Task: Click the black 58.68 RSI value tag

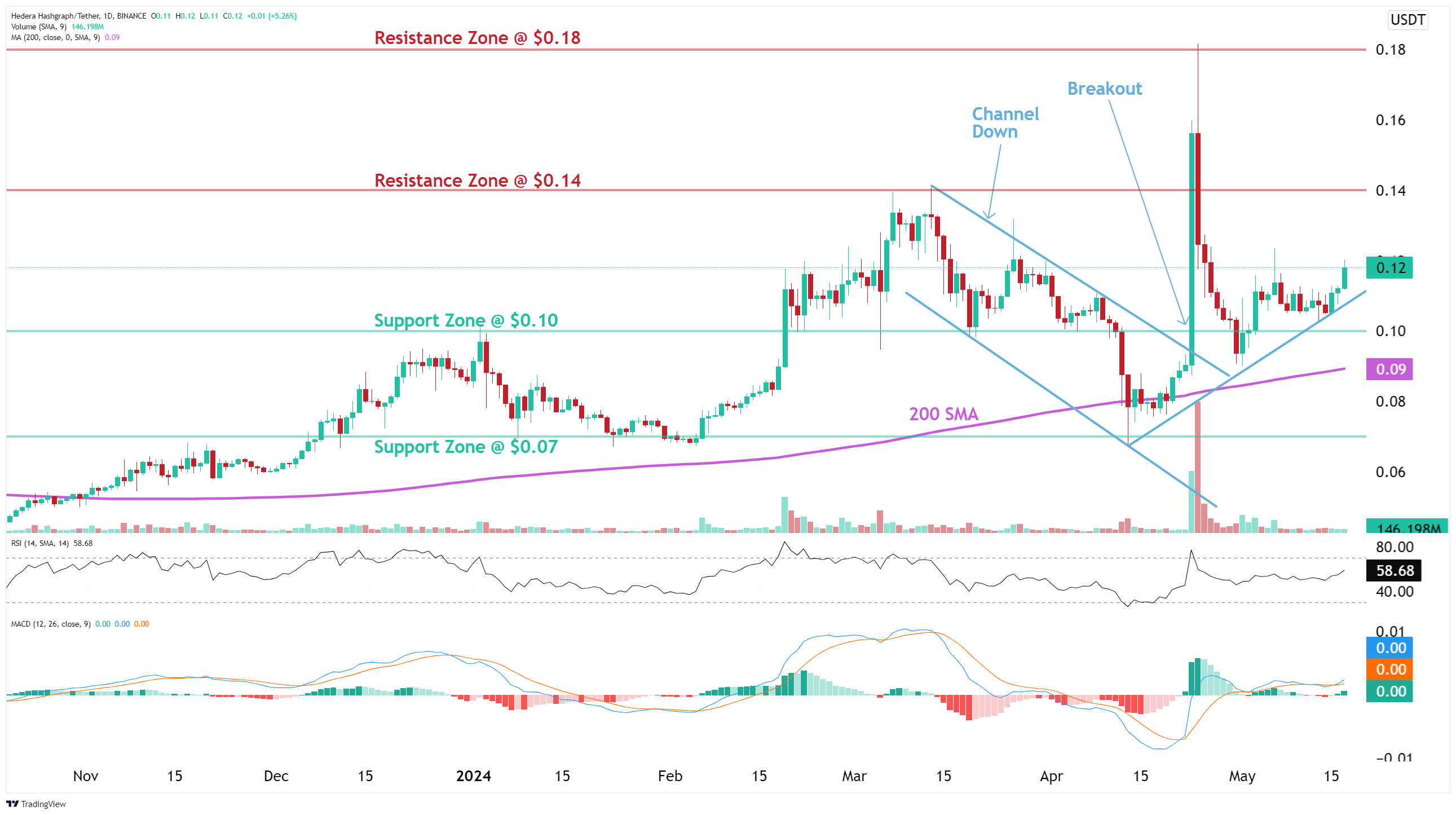Action: (1393, 571)
